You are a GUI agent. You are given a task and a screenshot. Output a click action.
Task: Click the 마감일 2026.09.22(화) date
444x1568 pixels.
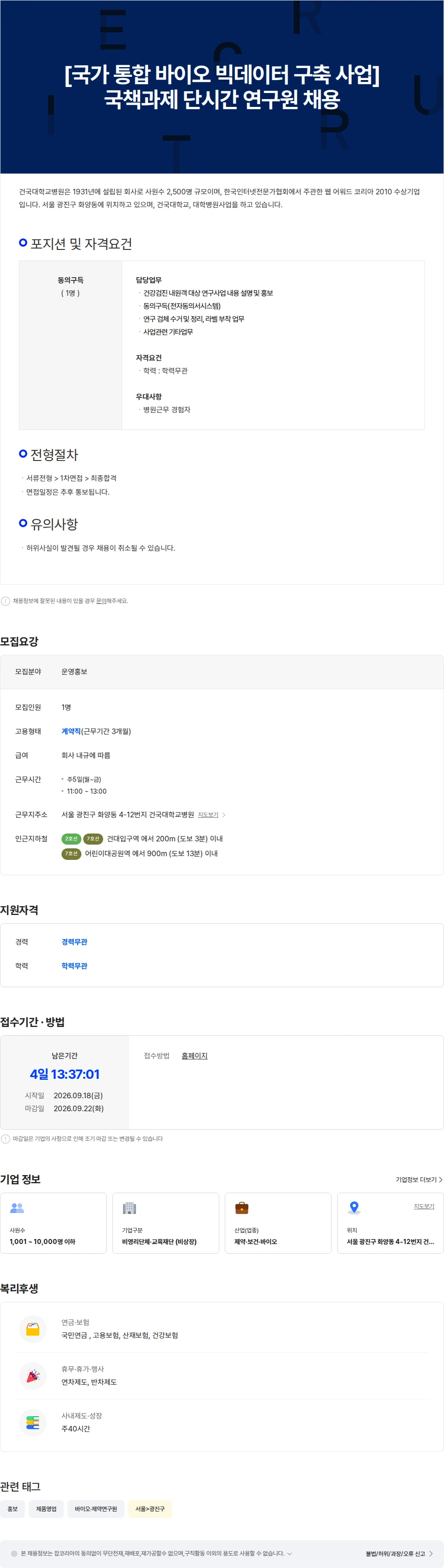[x=79, y=1108]
